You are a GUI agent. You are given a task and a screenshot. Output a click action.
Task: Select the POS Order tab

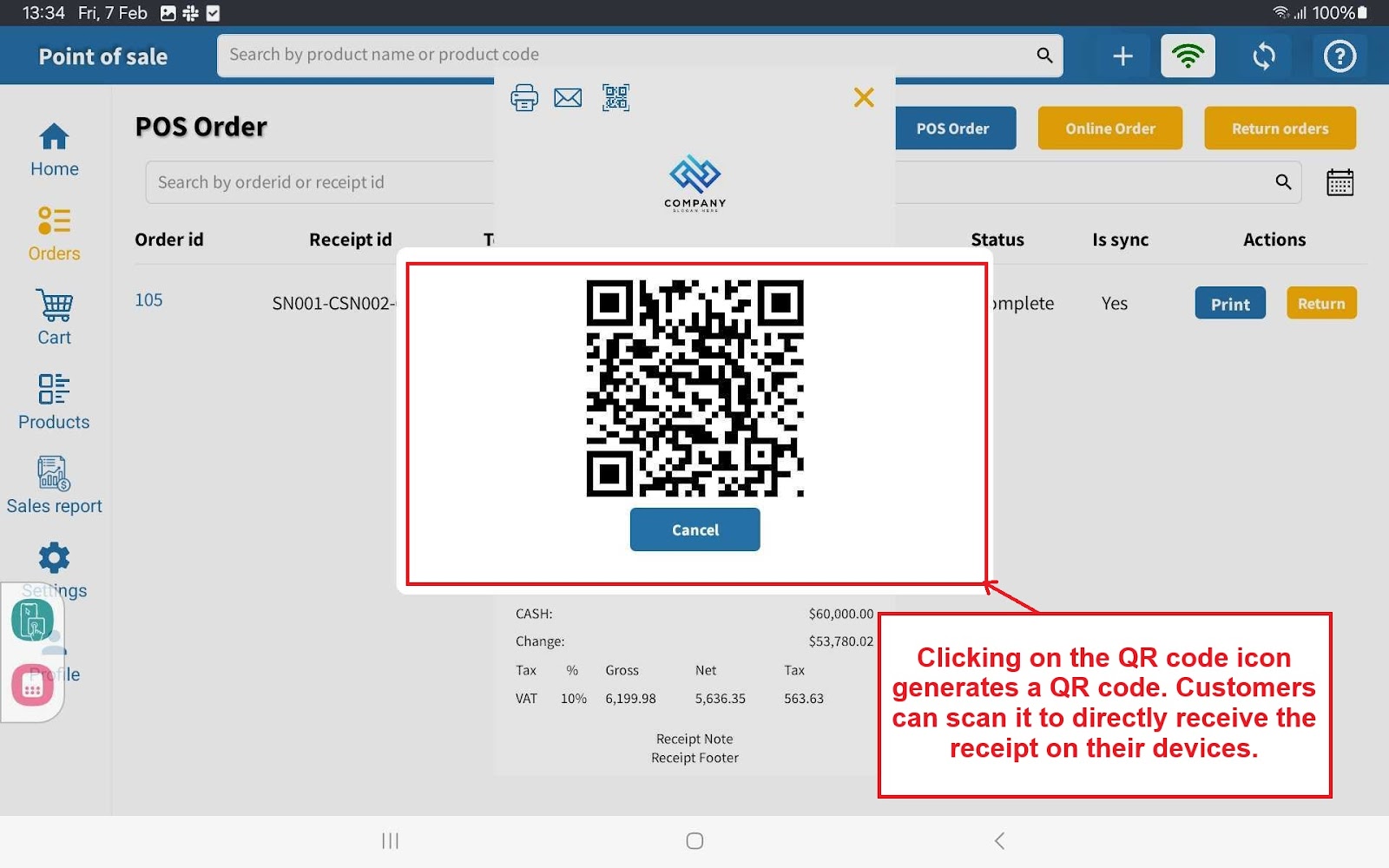click(x=953, y=128)
